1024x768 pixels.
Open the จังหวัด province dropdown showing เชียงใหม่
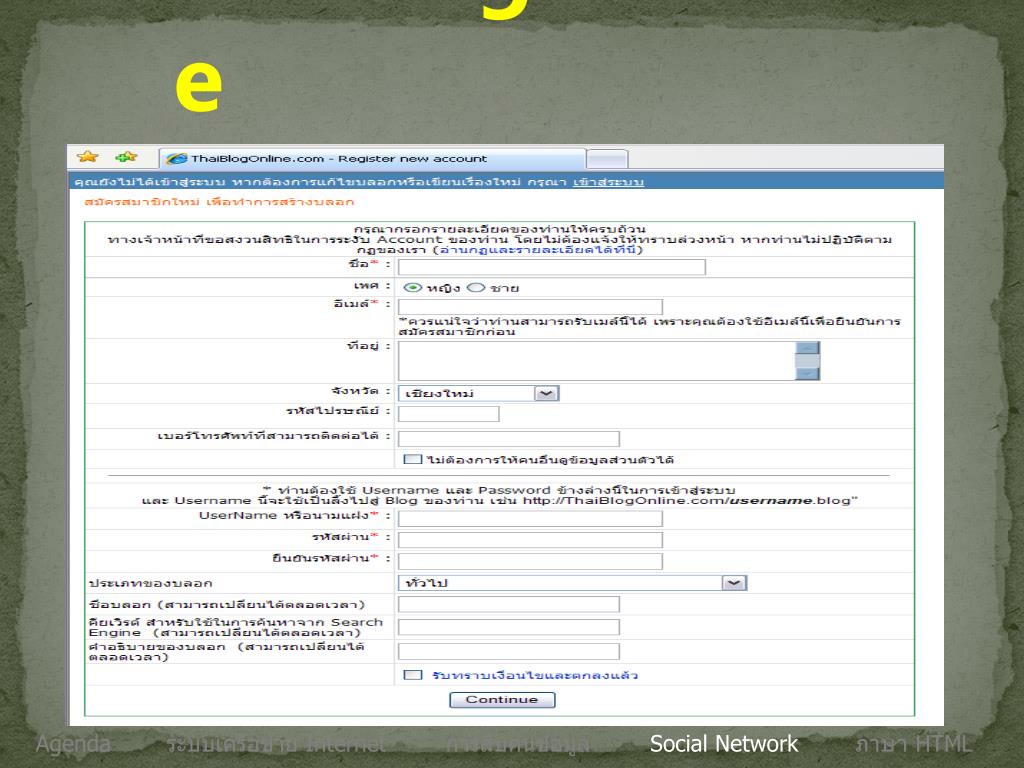(479, 393)
